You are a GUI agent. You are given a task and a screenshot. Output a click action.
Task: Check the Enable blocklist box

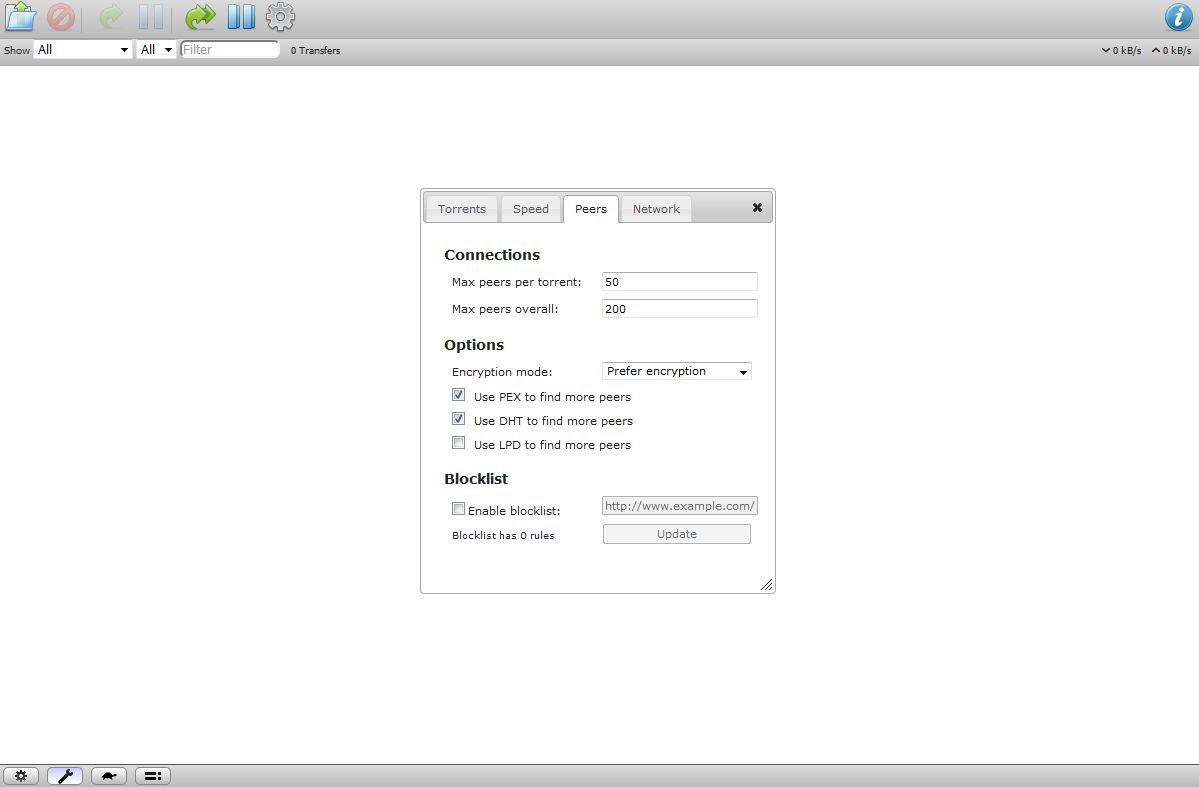coord(458,509)
